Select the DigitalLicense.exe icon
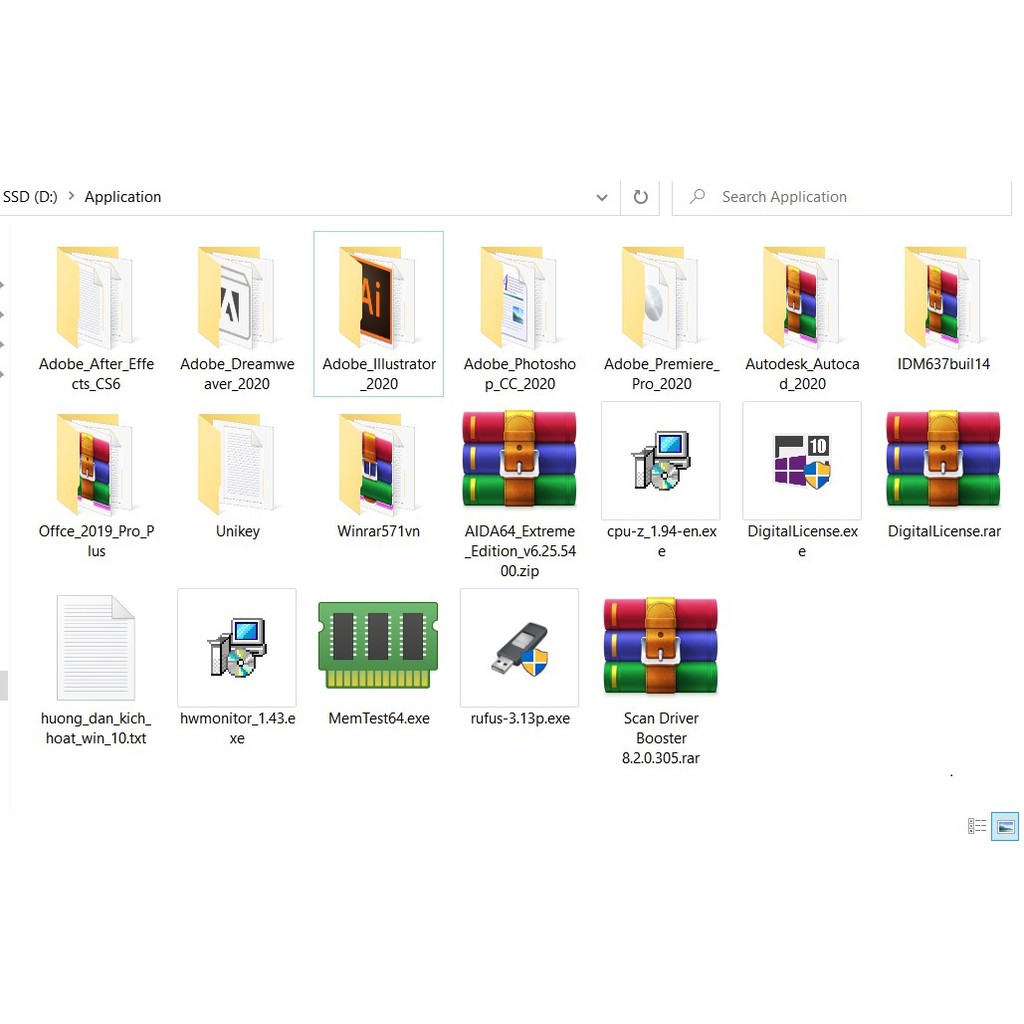The height and width of the screenshot is (1024, 1024). [x=802, y=461]
